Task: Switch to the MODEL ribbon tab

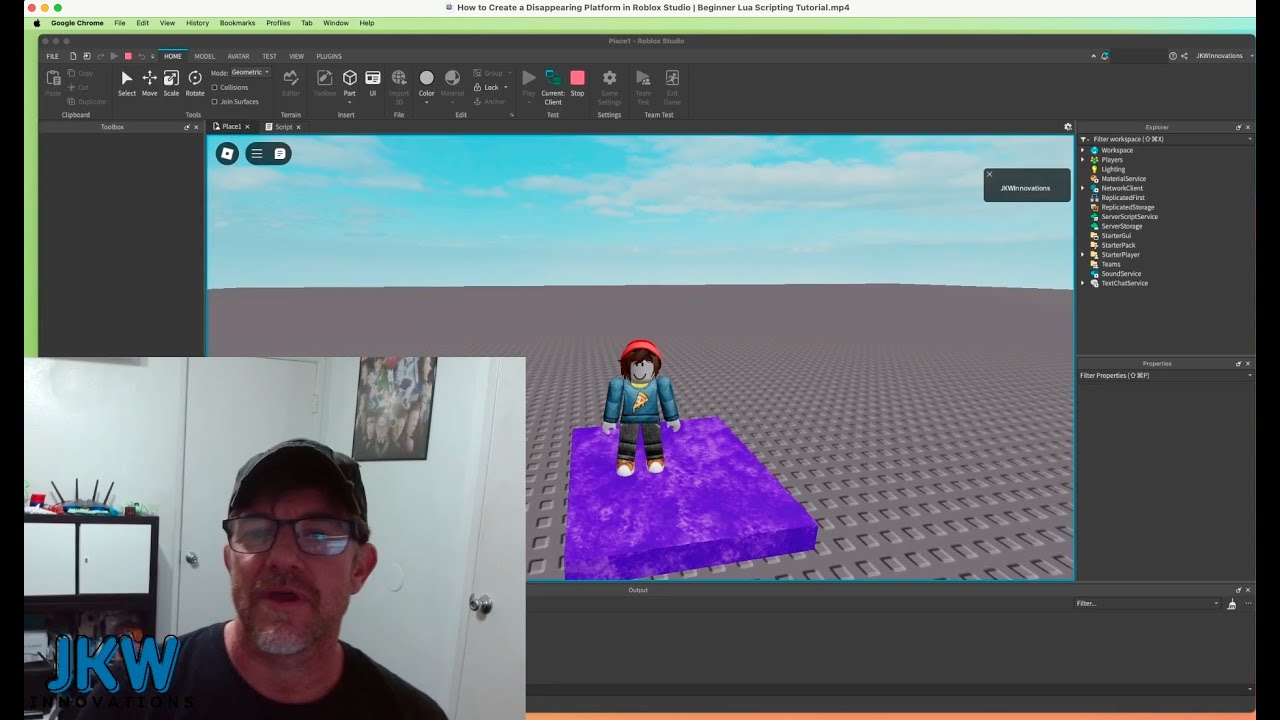Action: point(205,56)
